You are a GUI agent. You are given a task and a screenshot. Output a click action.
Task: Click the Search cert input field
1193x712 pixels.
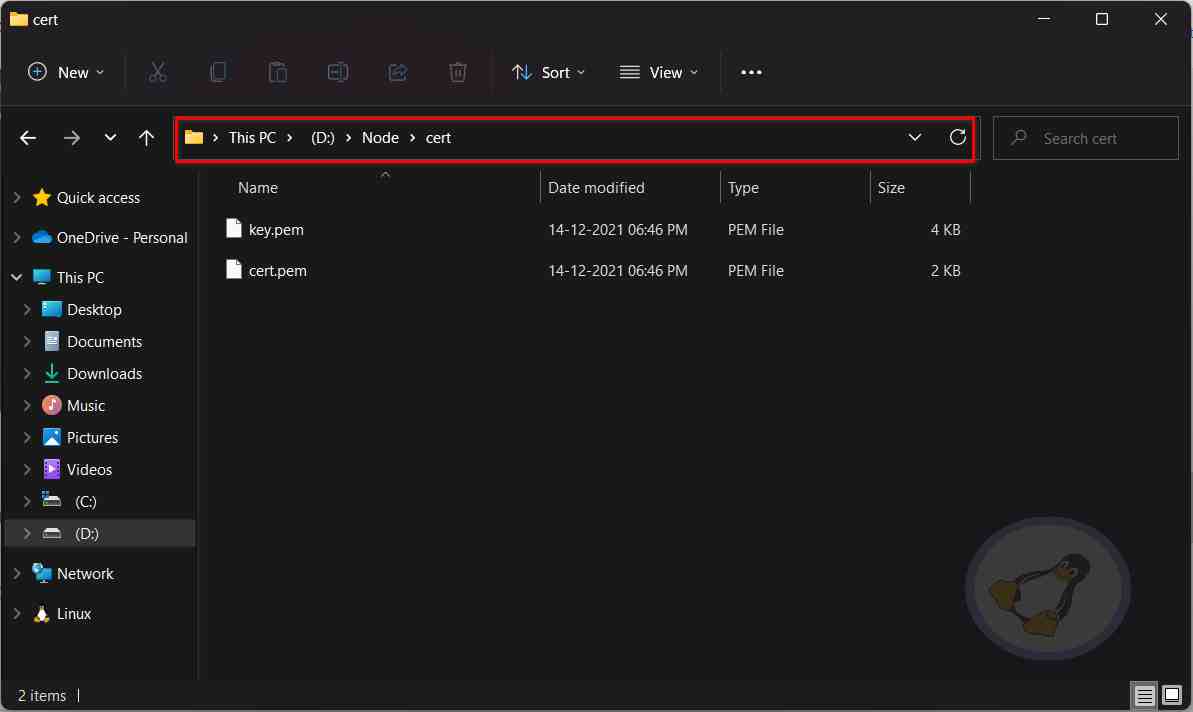pos(1086,138)
